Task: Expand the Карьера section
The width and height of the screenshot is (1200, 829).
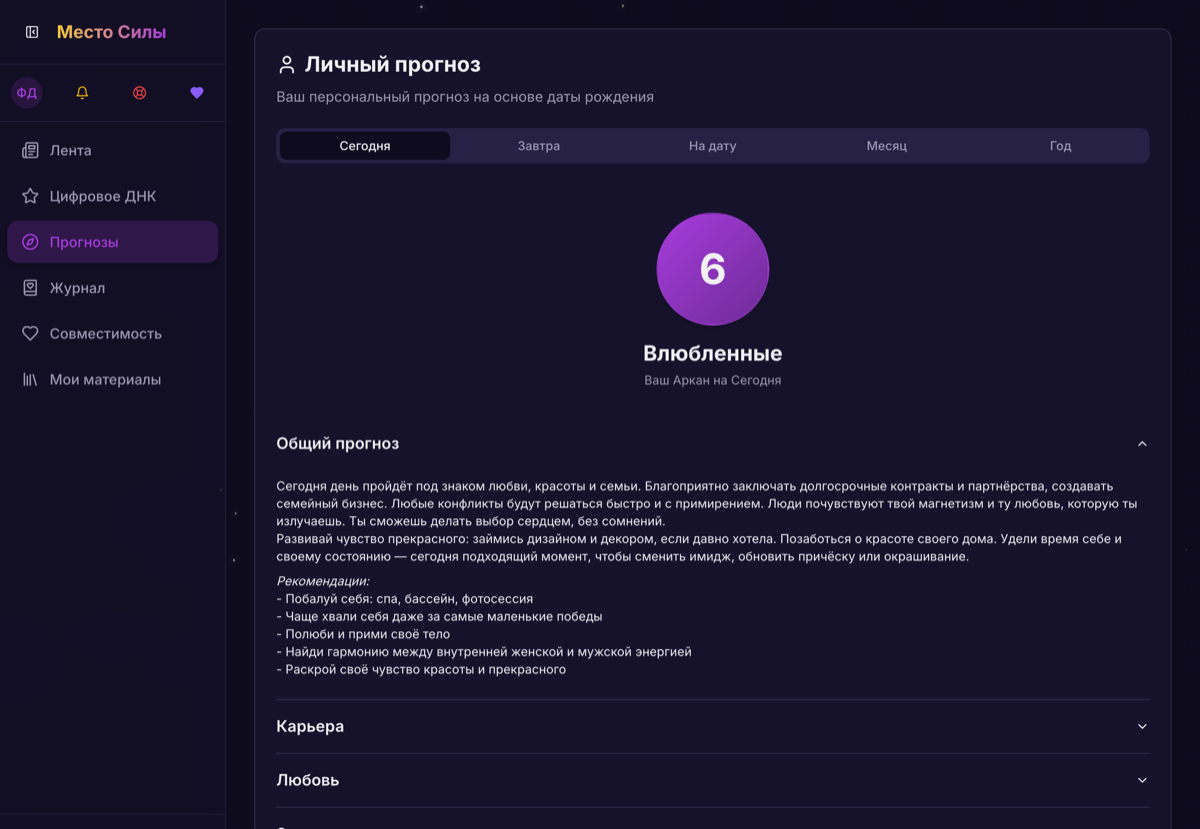Action: pyautogui.click(x=712, y=726)
